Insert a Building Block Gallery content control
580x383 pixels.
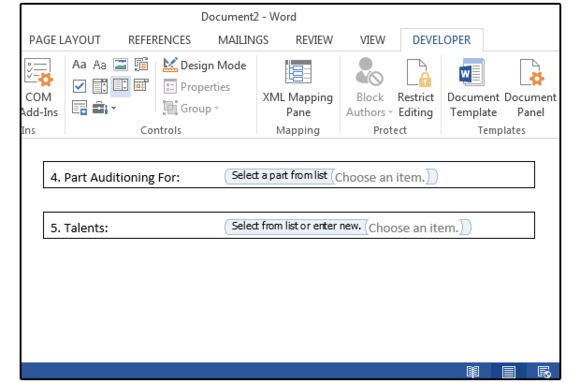(x=141, y=65)
